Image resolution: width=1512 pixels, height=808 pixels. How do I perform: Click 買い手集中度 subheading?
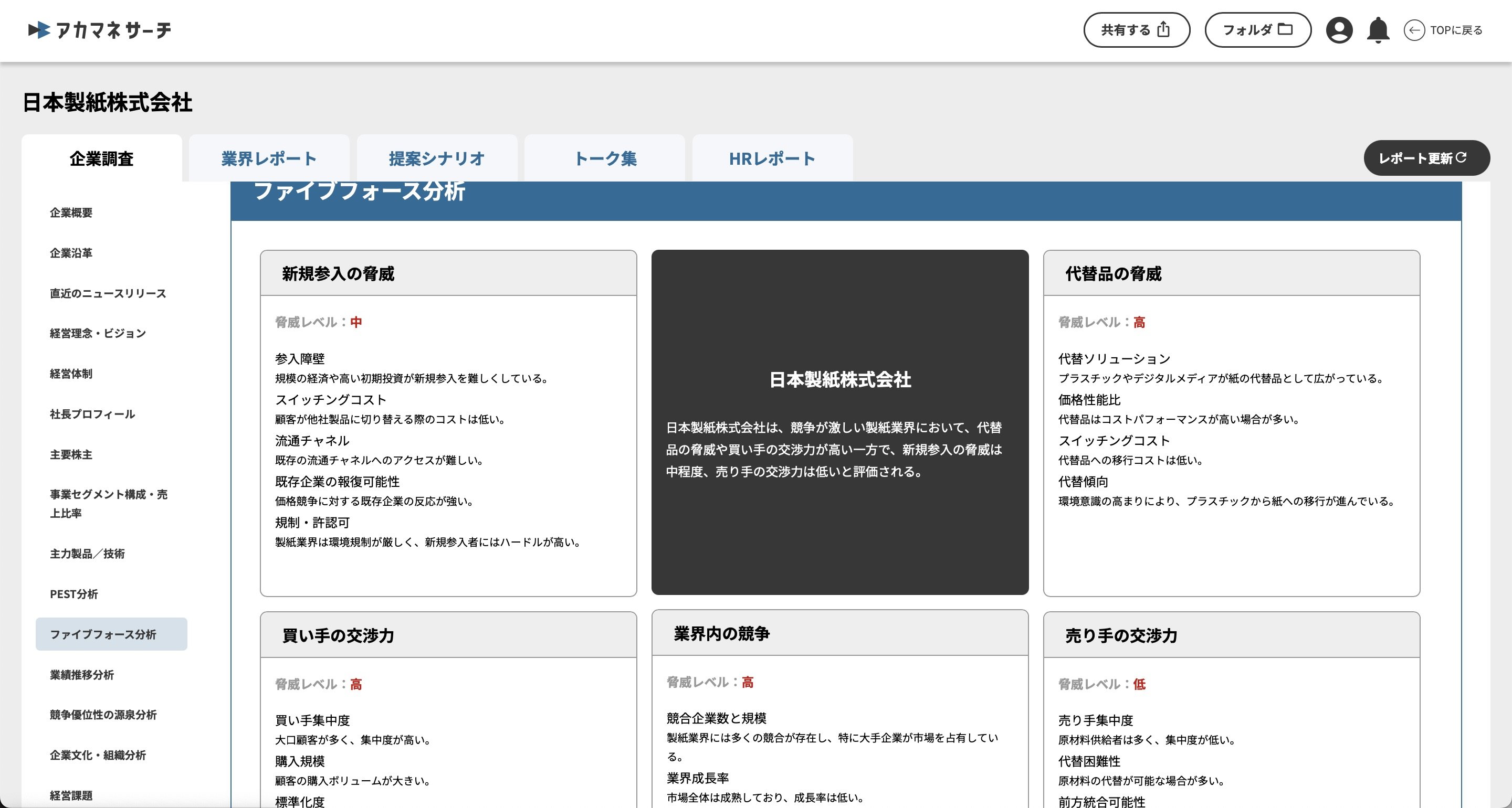(312, 720)
